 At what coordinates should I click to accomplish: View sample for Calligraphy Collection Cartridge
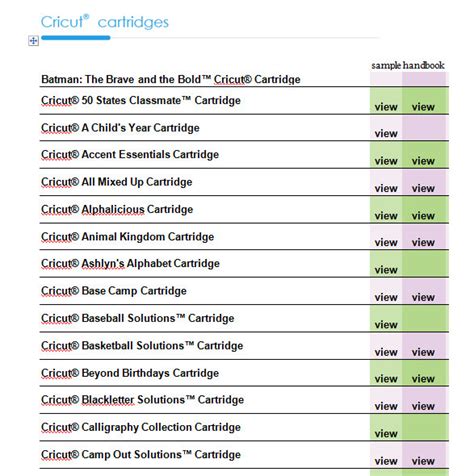click(x=386, y=433)
